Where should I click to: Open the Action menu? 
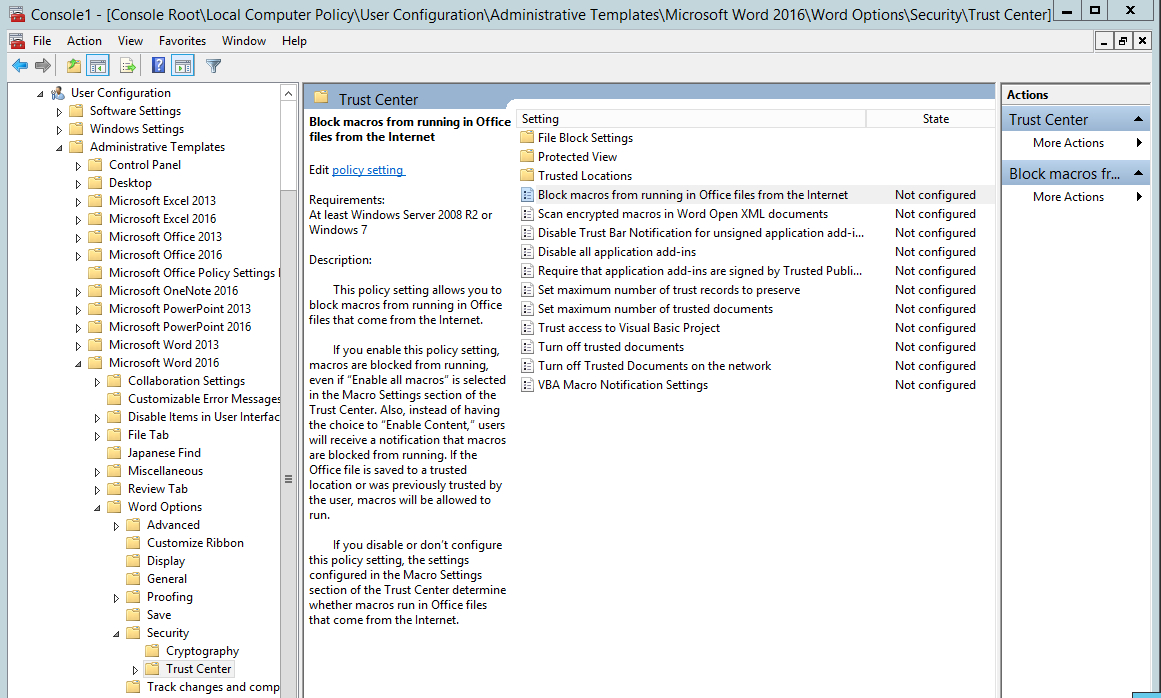pyautogui.click(x=84, y=40)
